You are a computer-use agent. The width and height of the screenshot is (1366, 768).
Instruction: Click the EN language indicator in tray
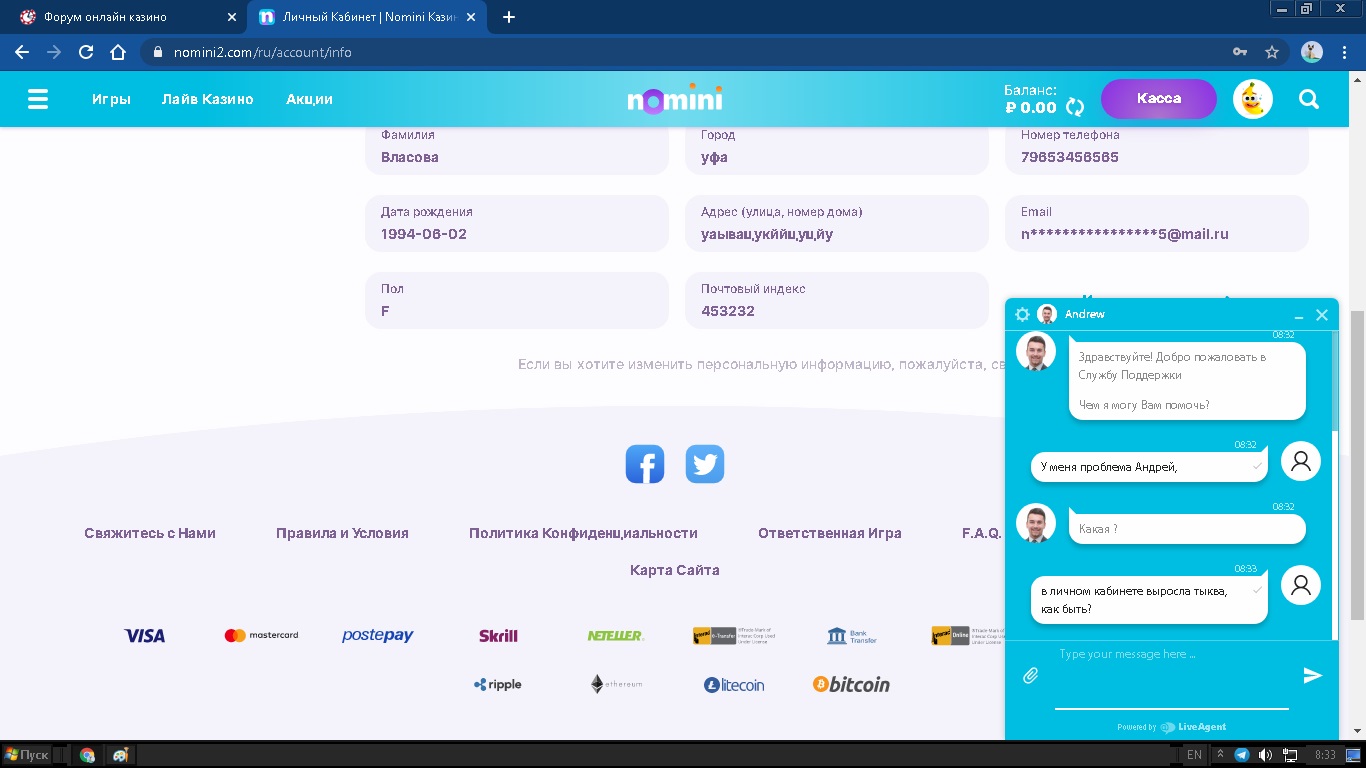tap(1194, 755)
